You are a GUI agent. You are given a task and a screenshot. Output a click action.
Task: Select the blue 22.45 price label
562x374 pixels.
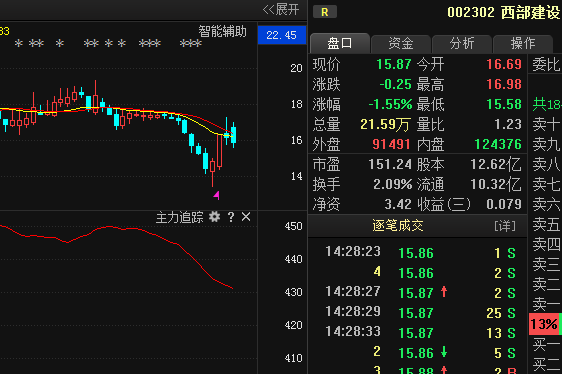coord(282,35)
